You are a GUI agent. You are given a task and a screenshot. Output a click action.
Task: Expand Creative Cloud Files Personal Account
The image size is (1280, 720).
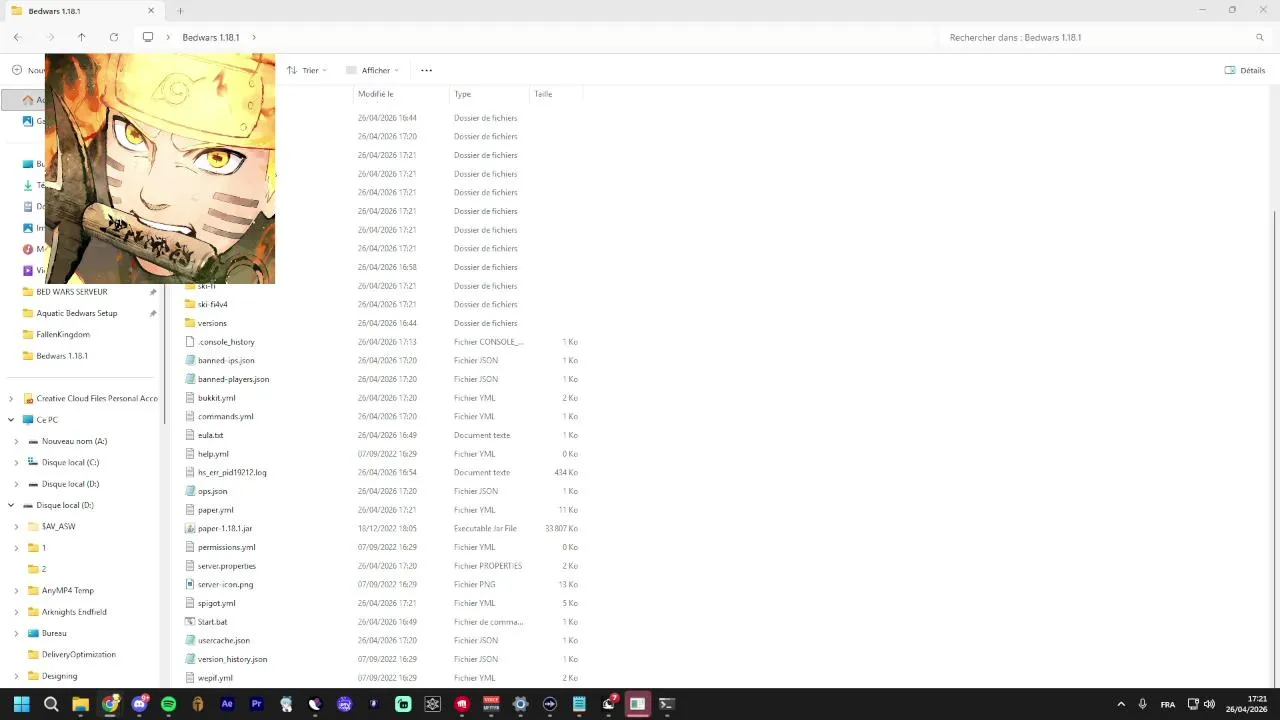click(11, 398)
